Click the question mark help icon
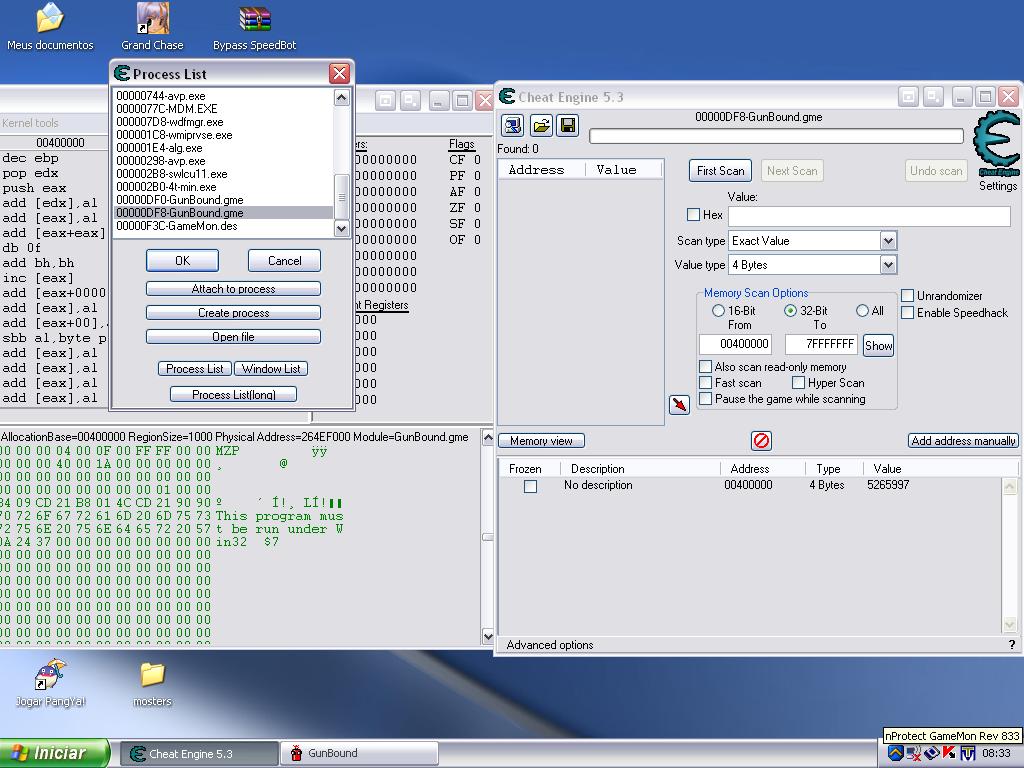Viewport: 1024px width, 768px height. (1012, 645)
